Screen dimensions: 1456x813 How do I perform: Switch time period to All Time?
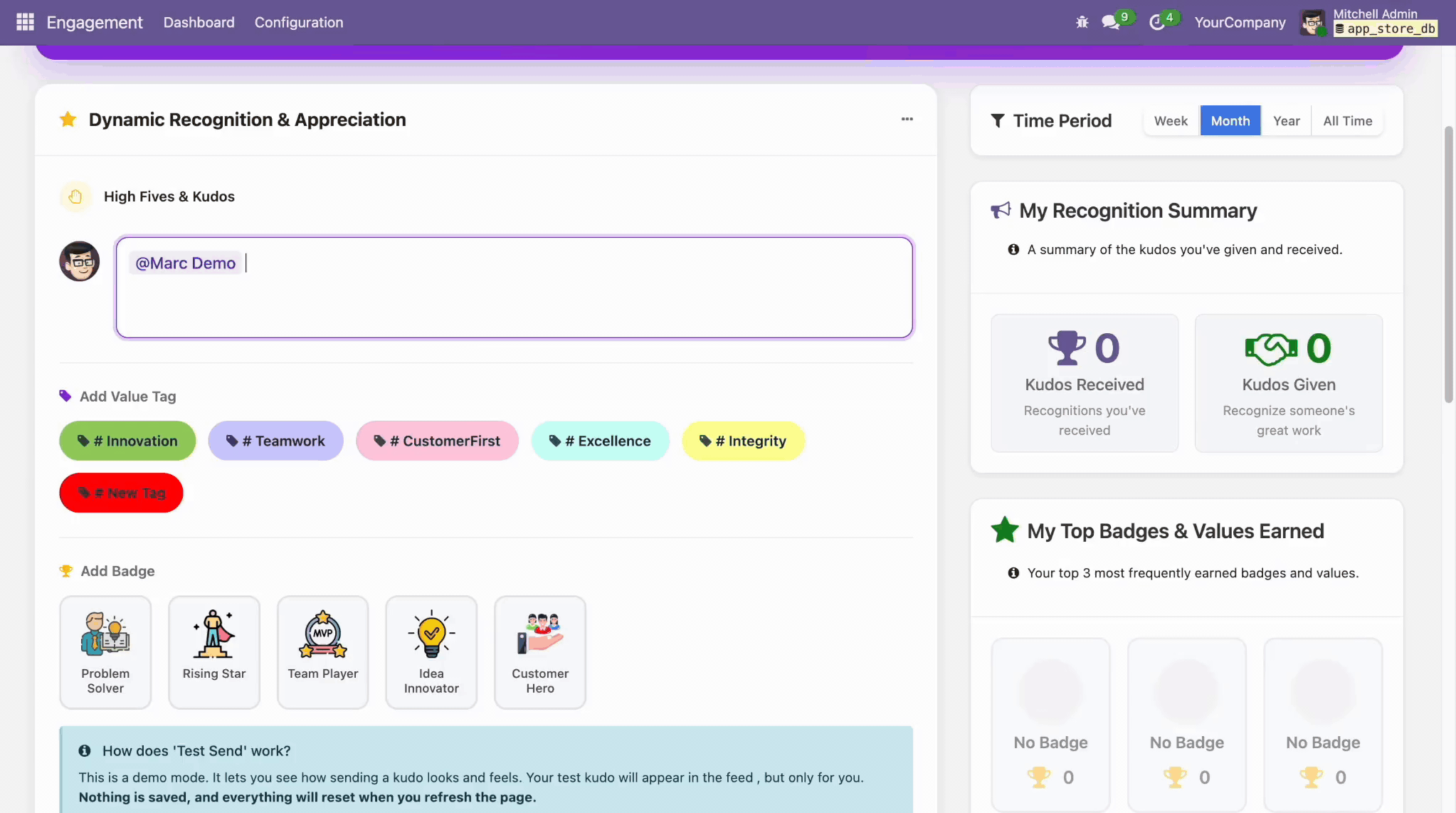coord(1347,121)
